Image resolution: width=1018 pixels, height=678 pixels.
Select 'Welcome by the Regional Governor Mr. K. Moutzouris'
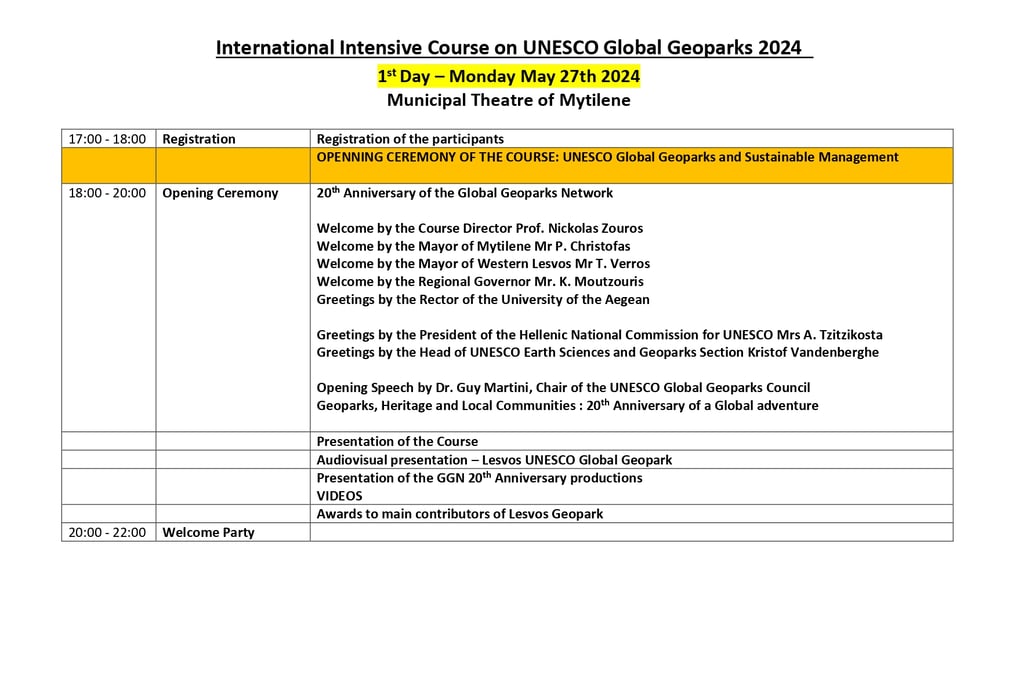(480, 282)
